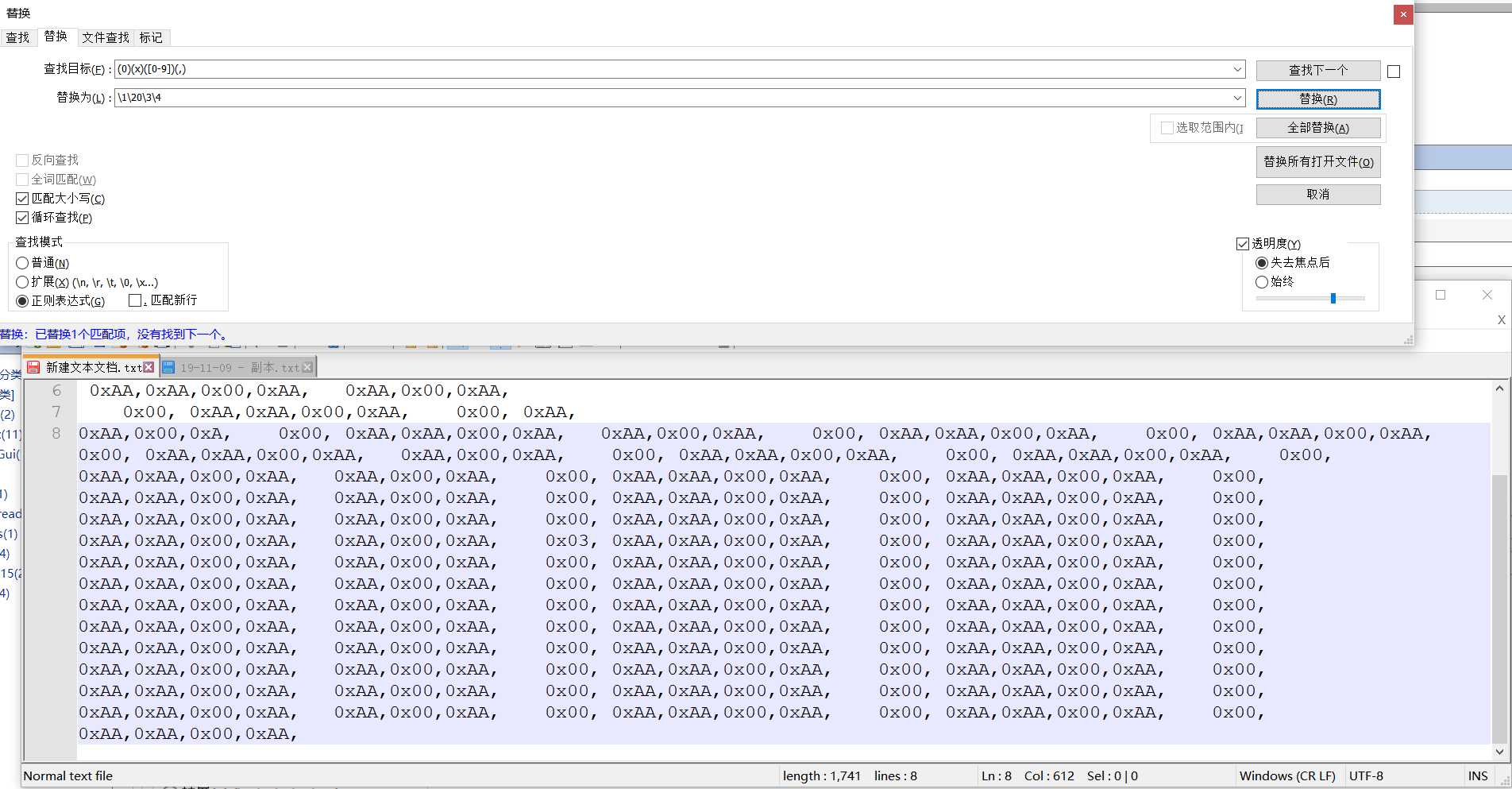Tick the checkbox beside 查找下一个 button
The width and height of the screenshot is (1512, 789).
1394,72
